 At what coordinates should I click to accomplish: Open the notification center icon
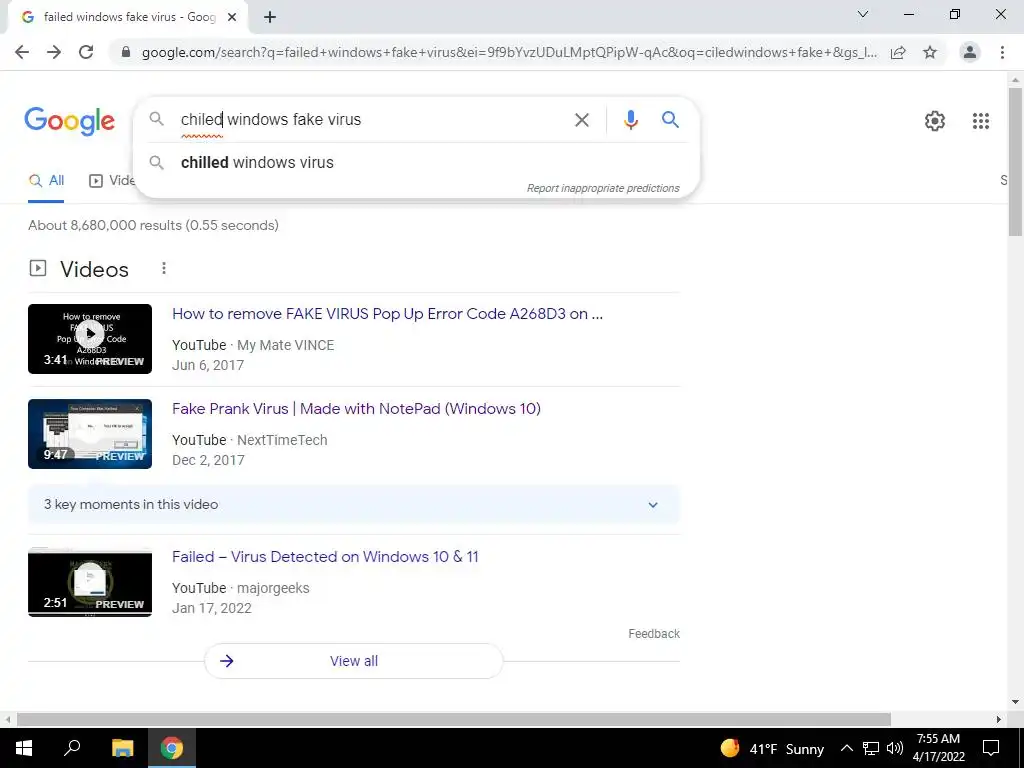click(991, 748)
